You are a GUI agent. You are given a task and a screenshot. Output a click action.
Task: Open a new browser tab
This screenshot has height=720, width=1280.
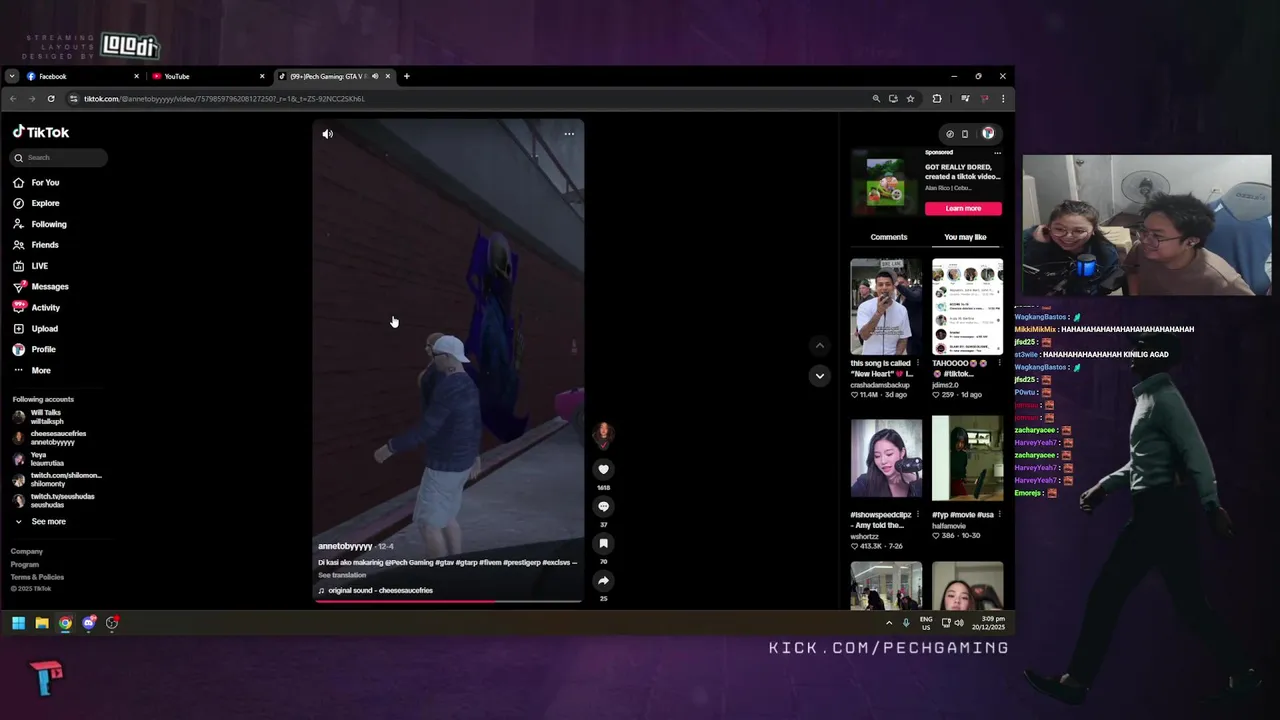click(x=406, y=76)
